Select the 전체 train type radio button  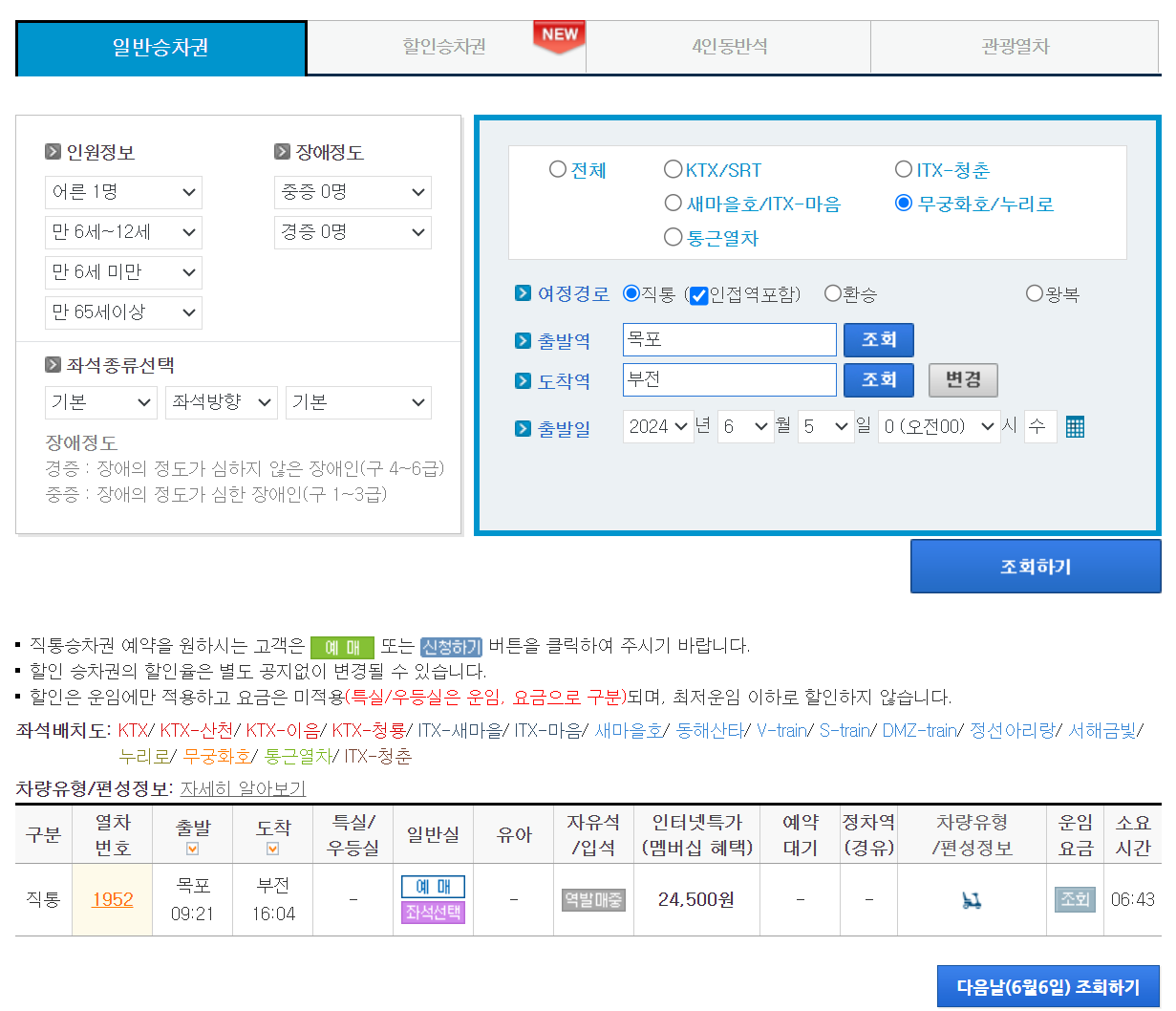click(557, 169)
